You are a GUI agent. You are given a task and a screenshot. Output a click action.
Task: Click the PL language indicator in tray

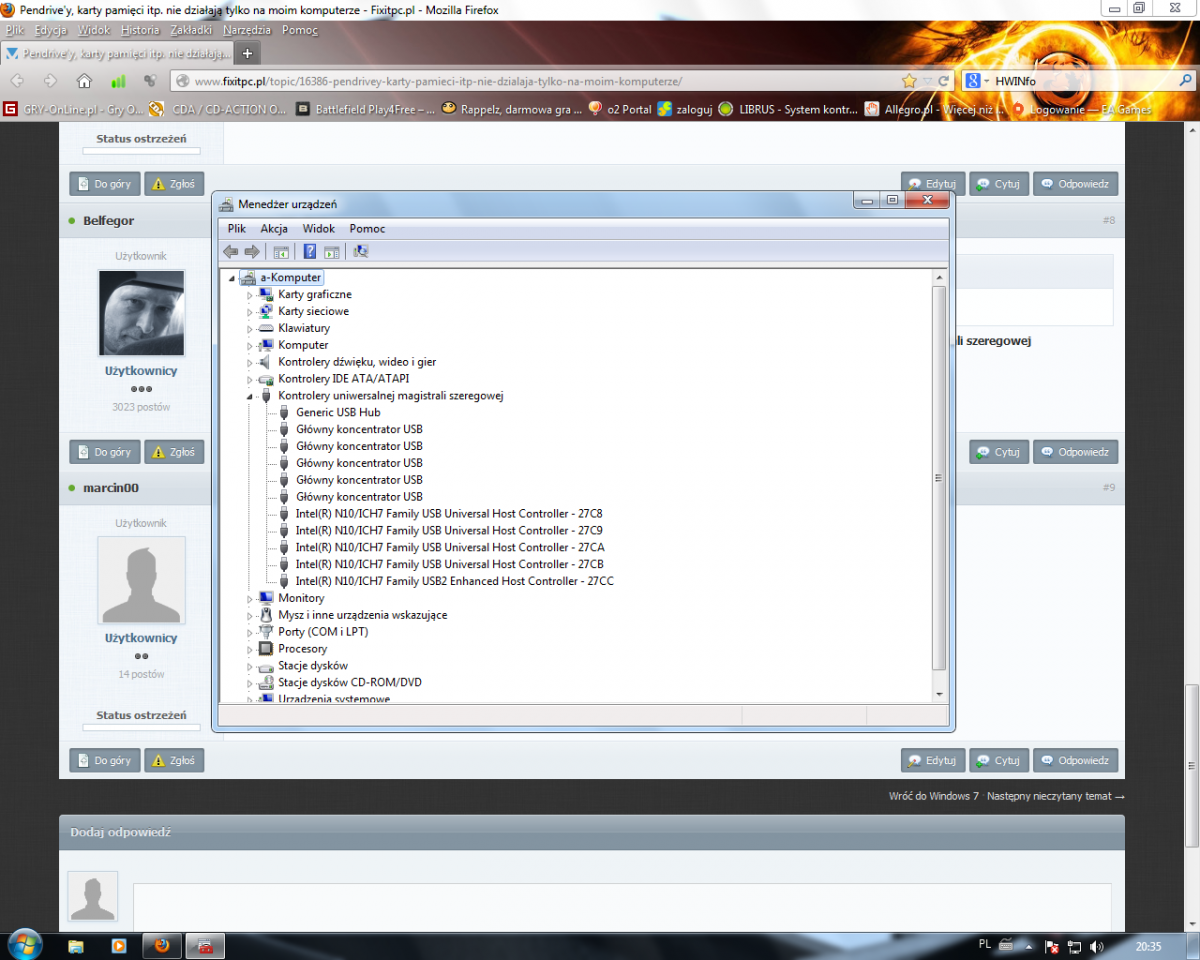[x=985, y=944]
